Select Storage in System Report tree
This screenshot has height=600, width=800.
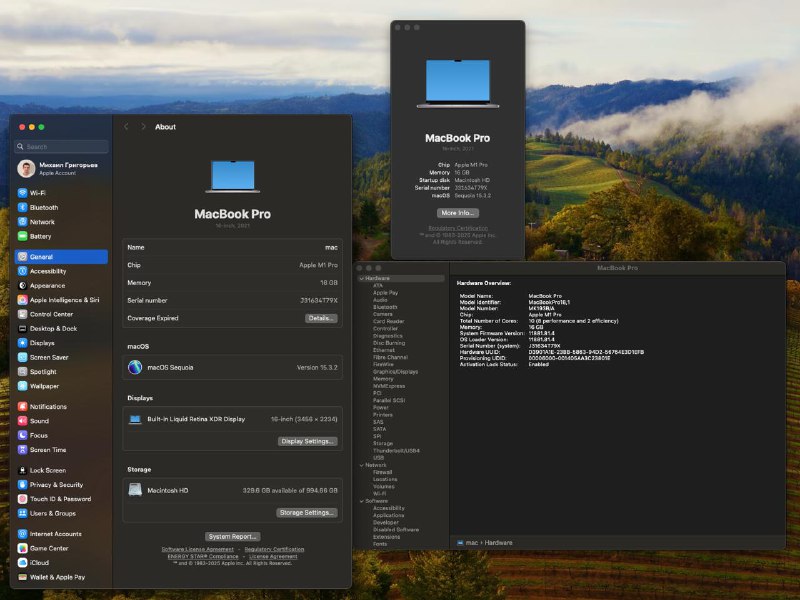click(382, 443)
